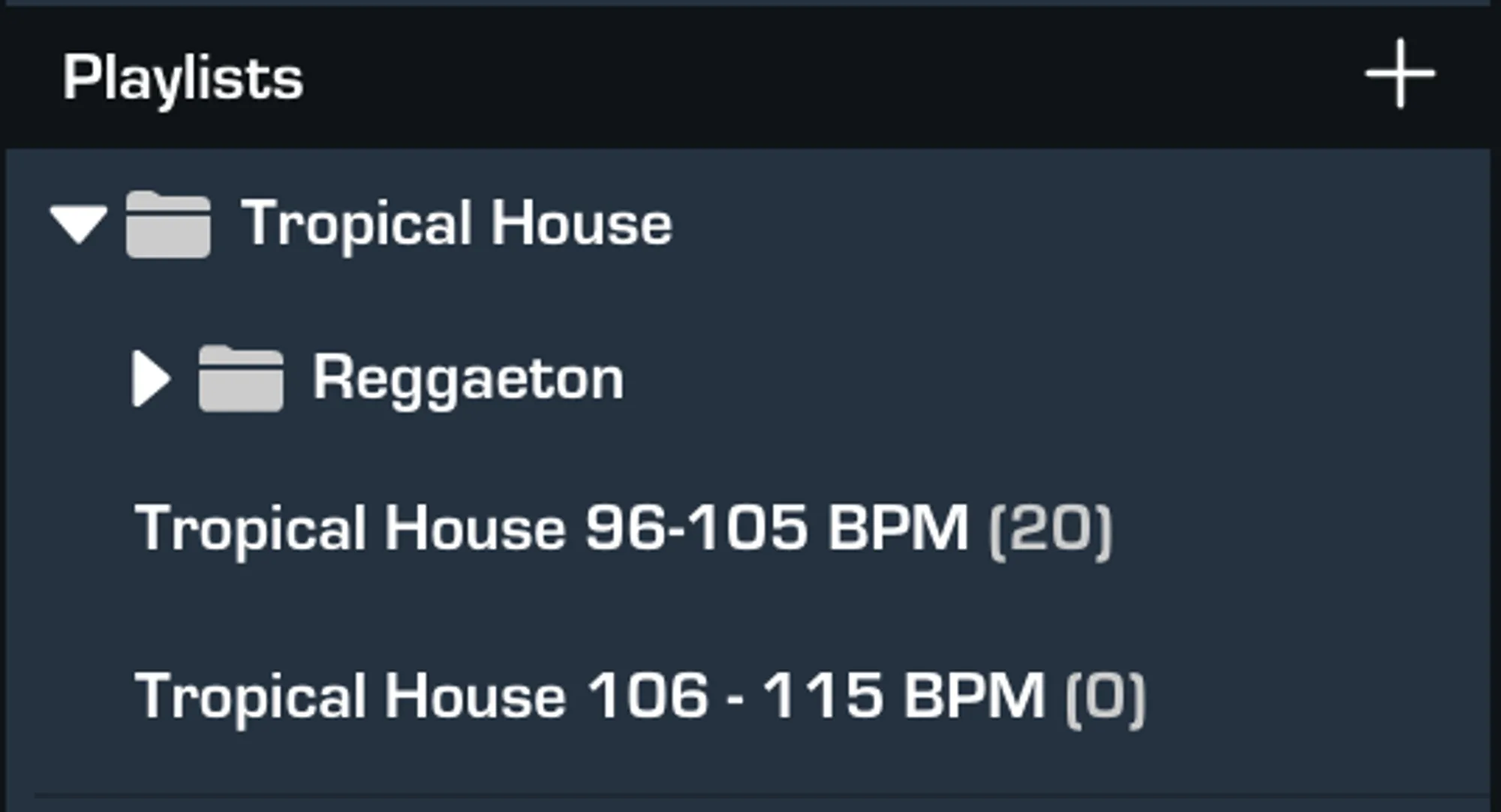Image resolution: width=1501 pixels, height=812 pixels.
Task: Click the divider line below the playlists
Action: pyautogui.click(x=750, y=794)
